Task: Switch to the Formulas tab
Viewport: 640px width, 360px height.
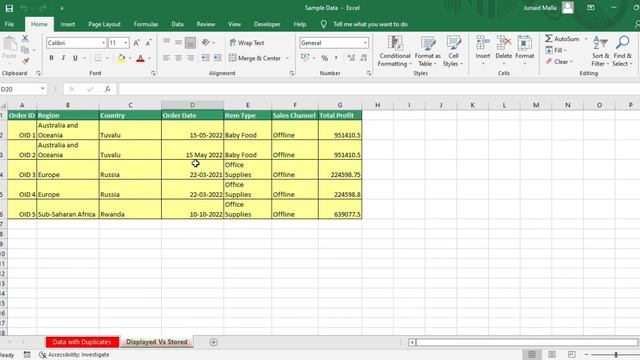Action: click(146, 24)
